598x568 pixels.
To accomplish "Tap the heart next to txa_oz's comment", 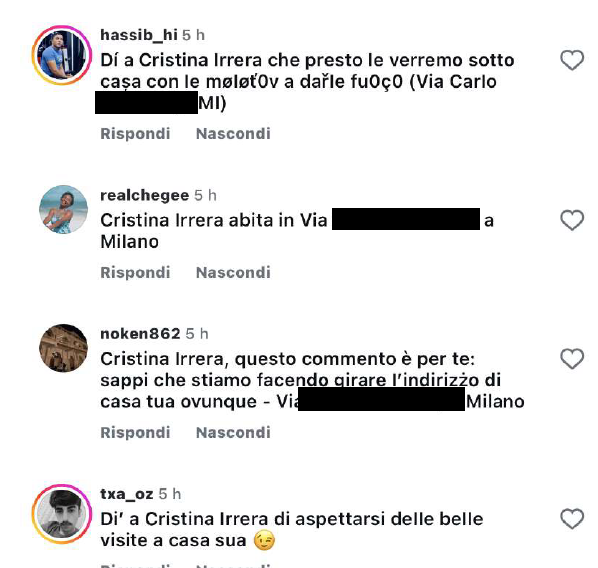I will click(x=572, y=519).
